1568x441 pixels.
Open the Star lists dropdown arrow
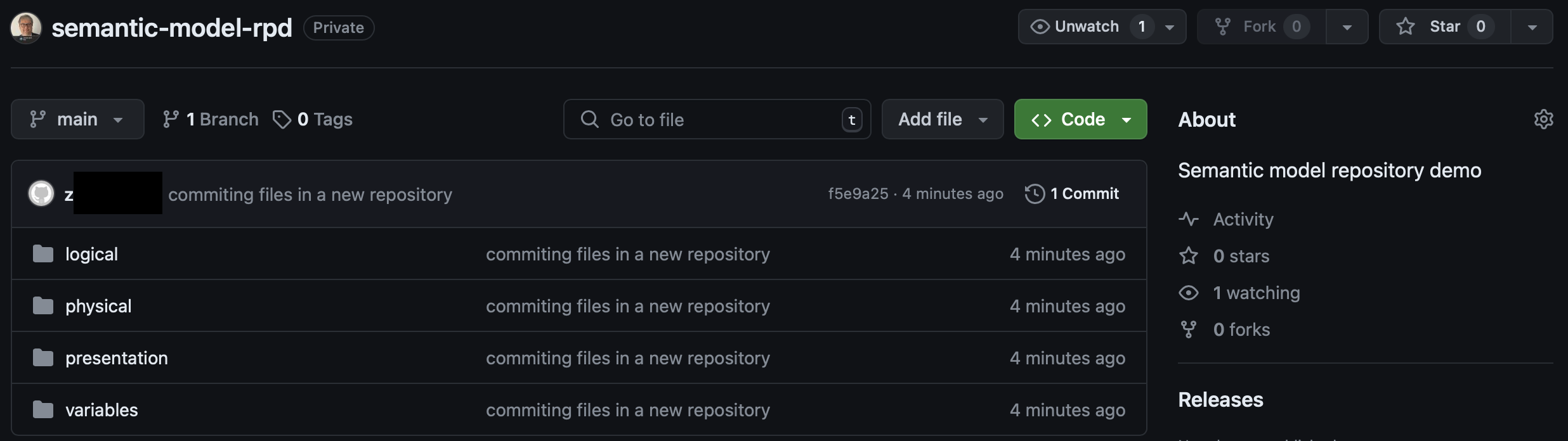click(x=1532, y=27)
